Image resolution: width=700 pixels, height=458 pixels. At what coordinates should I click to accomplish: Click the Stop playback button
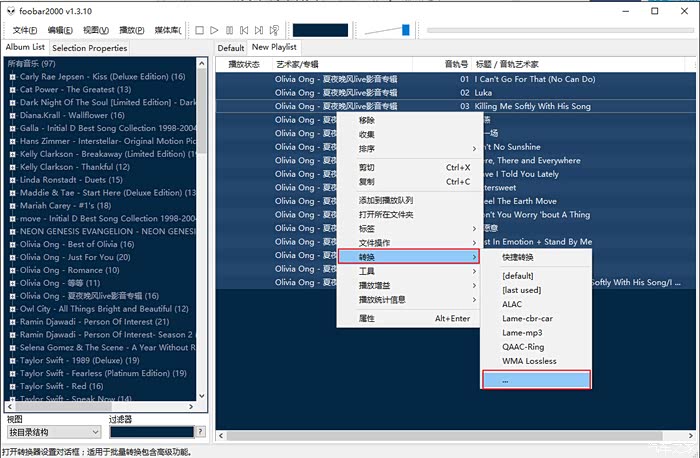200,31
